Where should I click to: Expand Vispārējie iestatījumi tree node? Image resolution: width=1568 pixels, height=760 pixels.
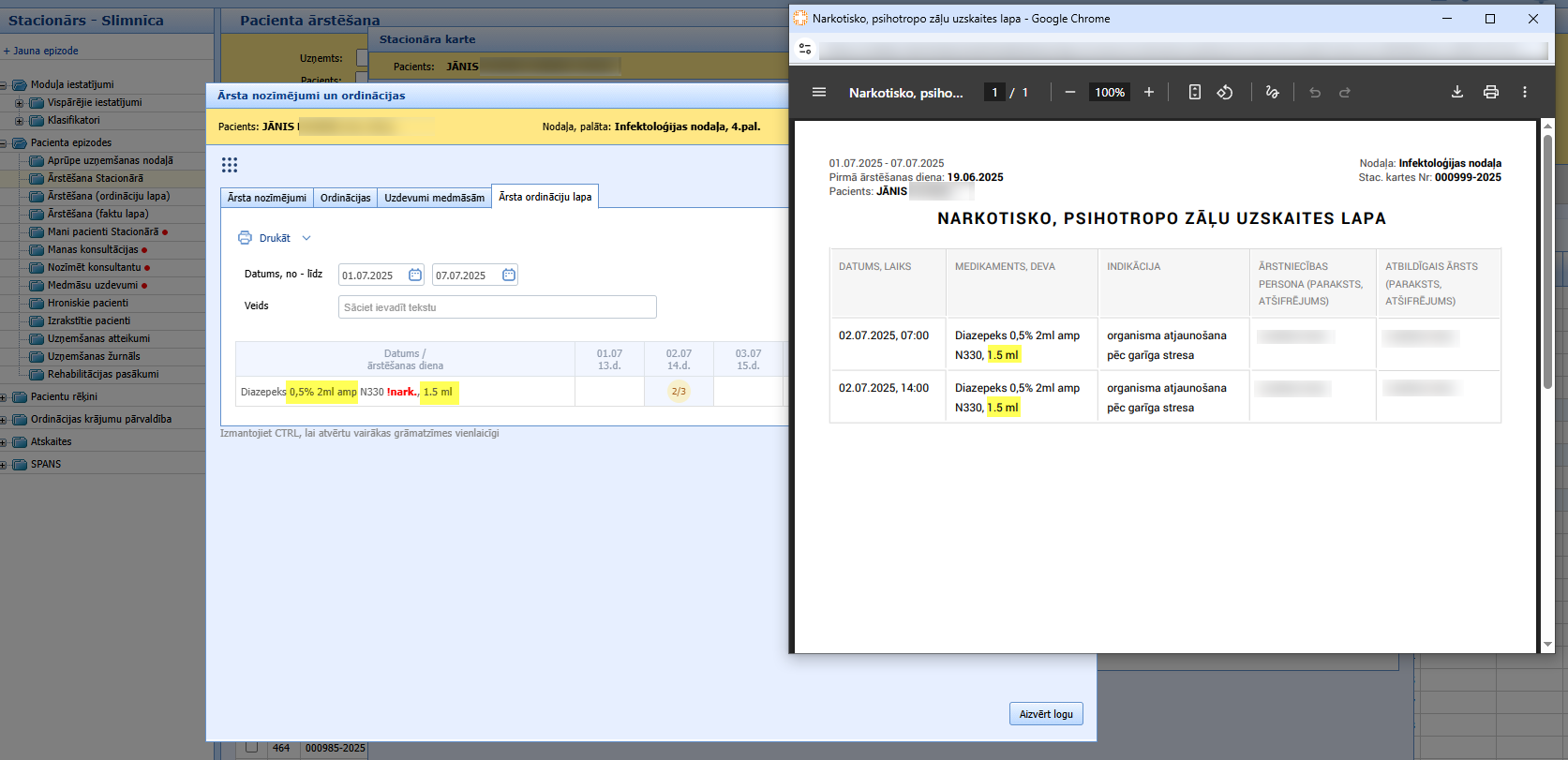19,103
